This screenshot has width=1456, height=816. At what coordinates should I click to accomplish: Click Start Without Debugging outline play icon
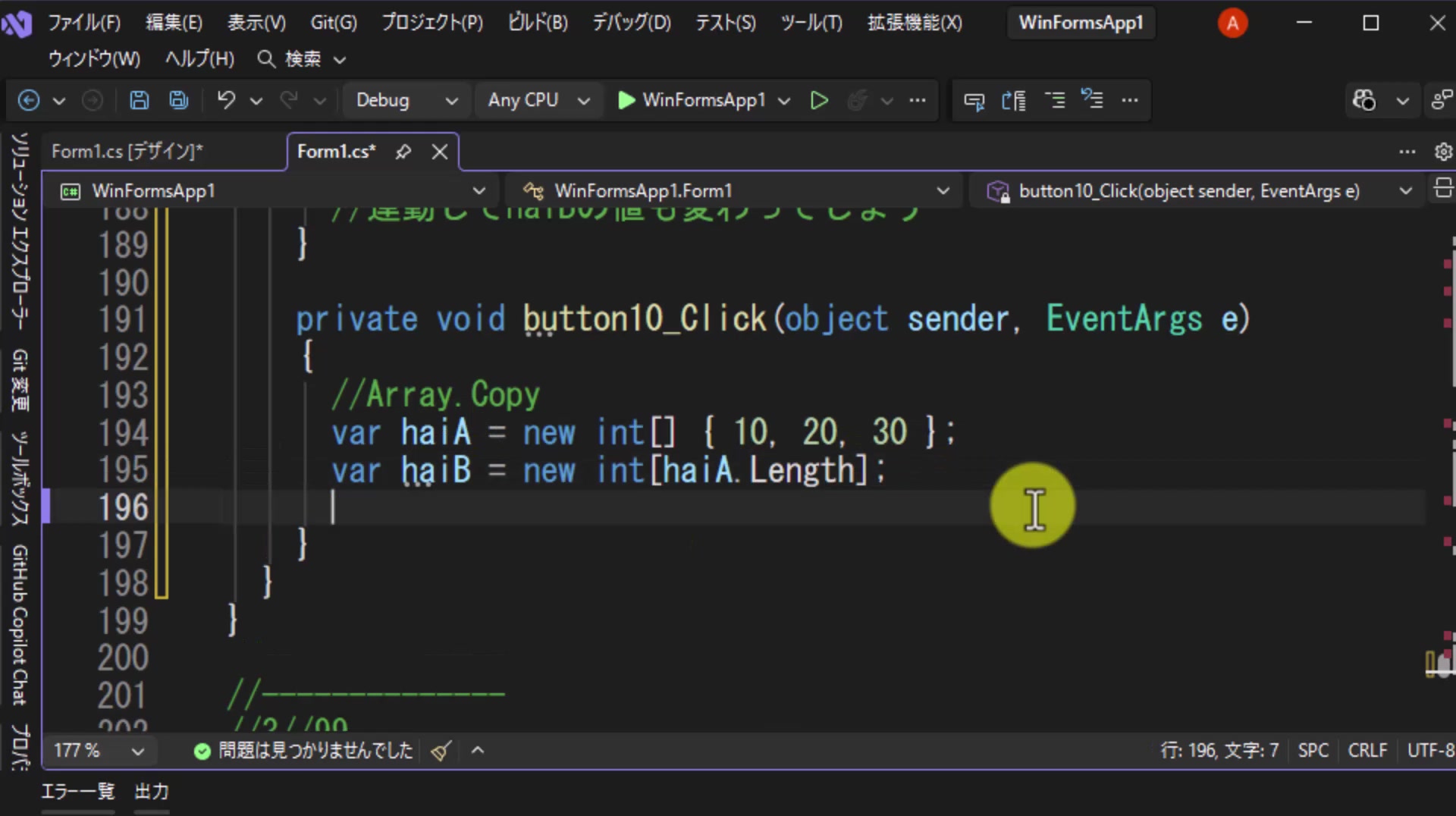(x=819, y=100)
